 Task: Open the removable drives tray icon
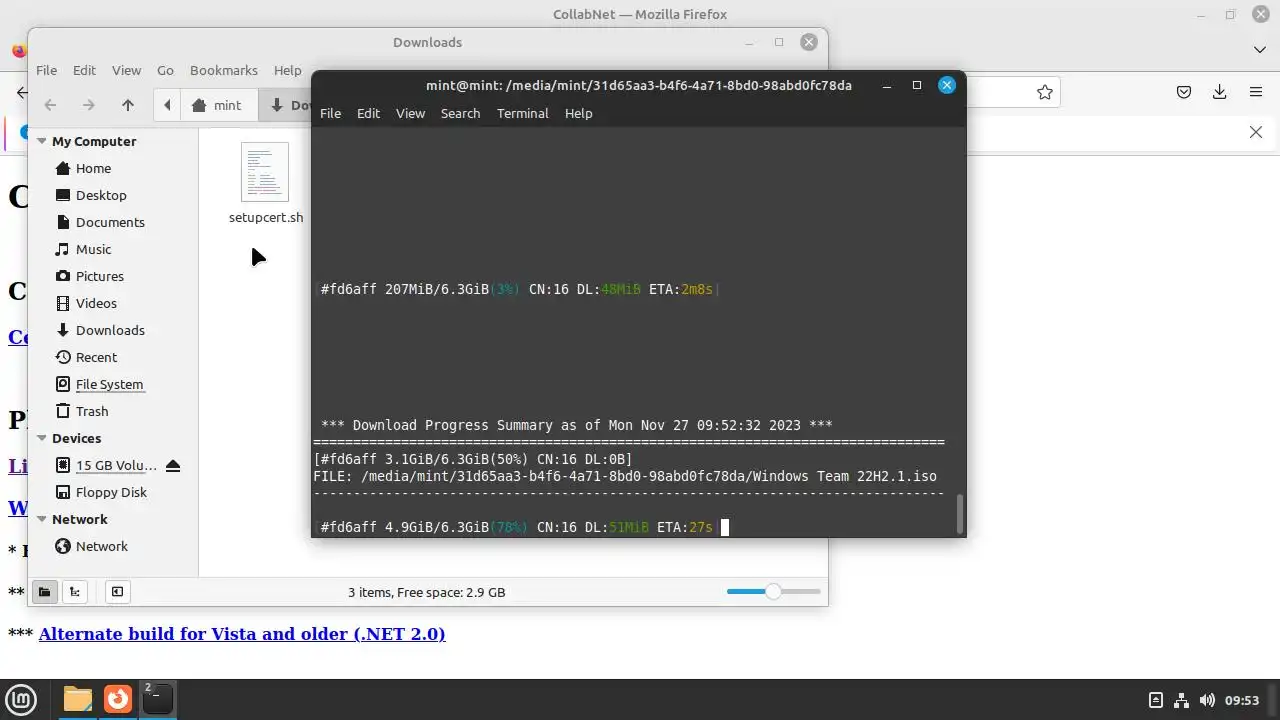point(1155,700)
